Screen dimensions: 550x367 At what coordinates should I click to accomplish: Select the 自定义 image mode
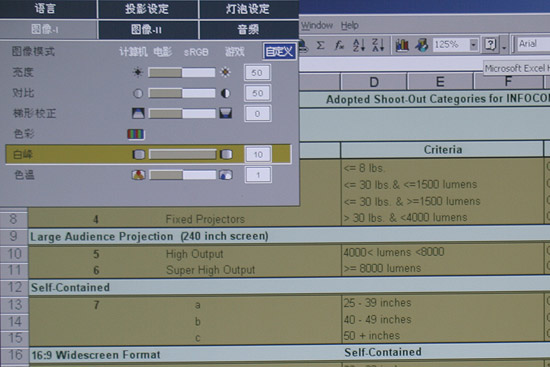click(279, 52)
